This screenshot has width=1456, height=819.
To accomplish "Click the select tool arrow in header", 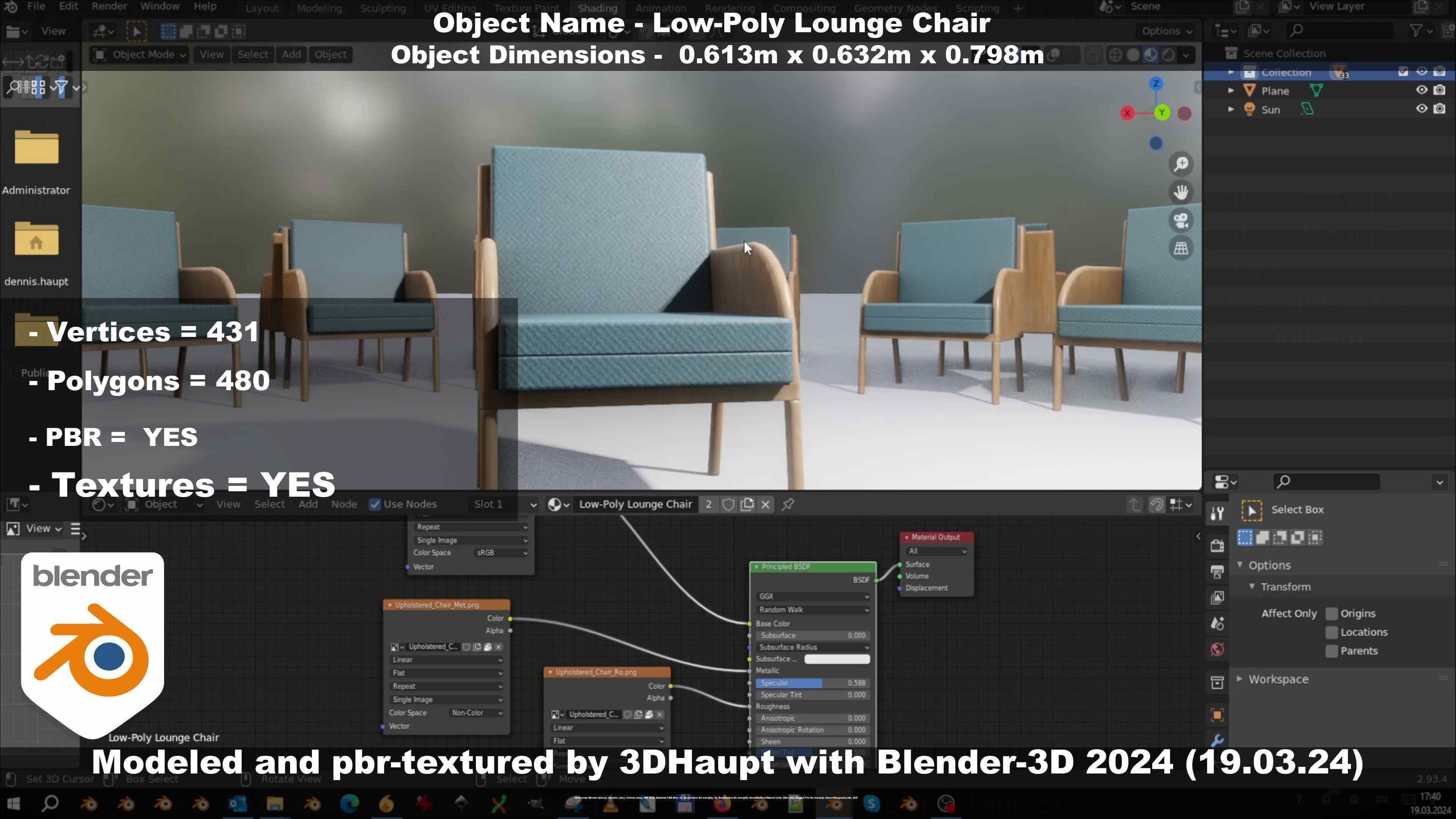I will pos(136,31).
